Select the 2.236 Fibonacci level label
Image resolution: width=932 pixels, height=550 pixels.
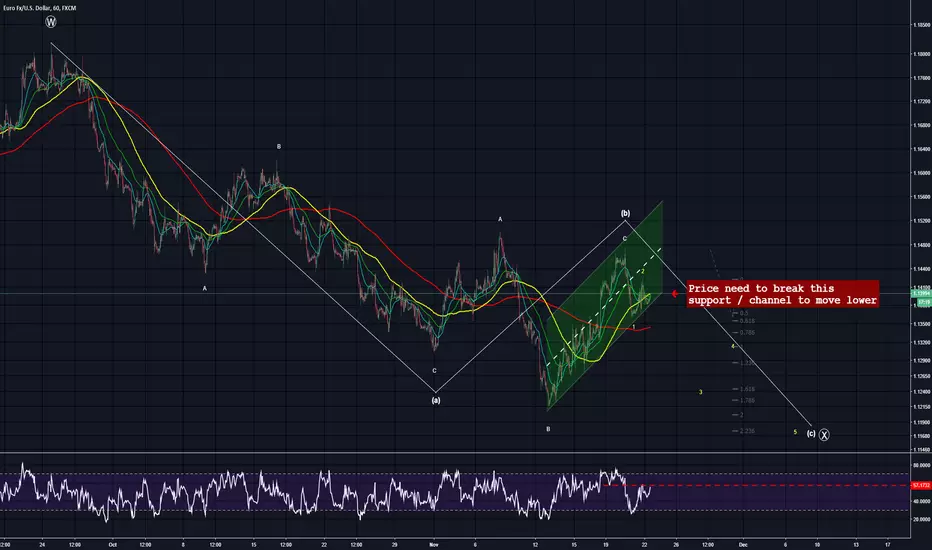pyautogui.click(x=747, y=430)
